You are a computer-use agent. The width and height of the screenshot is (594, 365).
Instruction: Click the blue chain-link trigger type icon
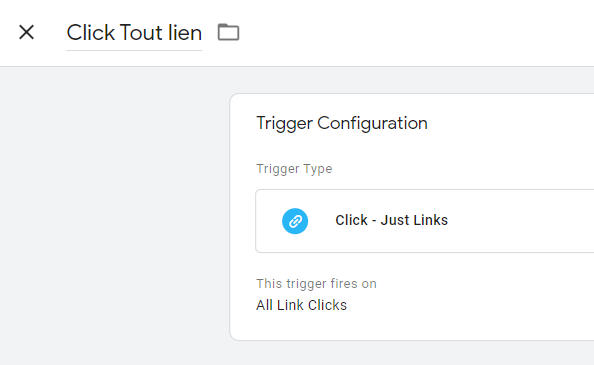click(x=295, y=221)
